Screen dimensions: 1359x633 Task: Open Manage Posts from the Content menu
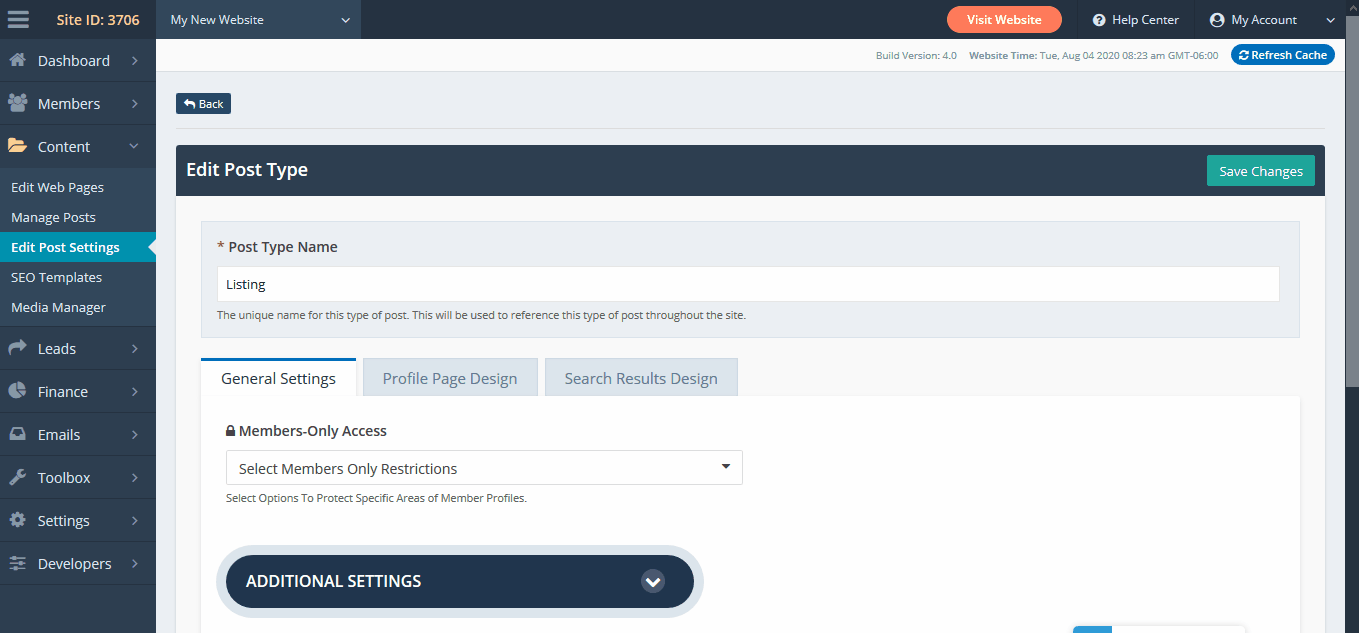tap(52, 217)
